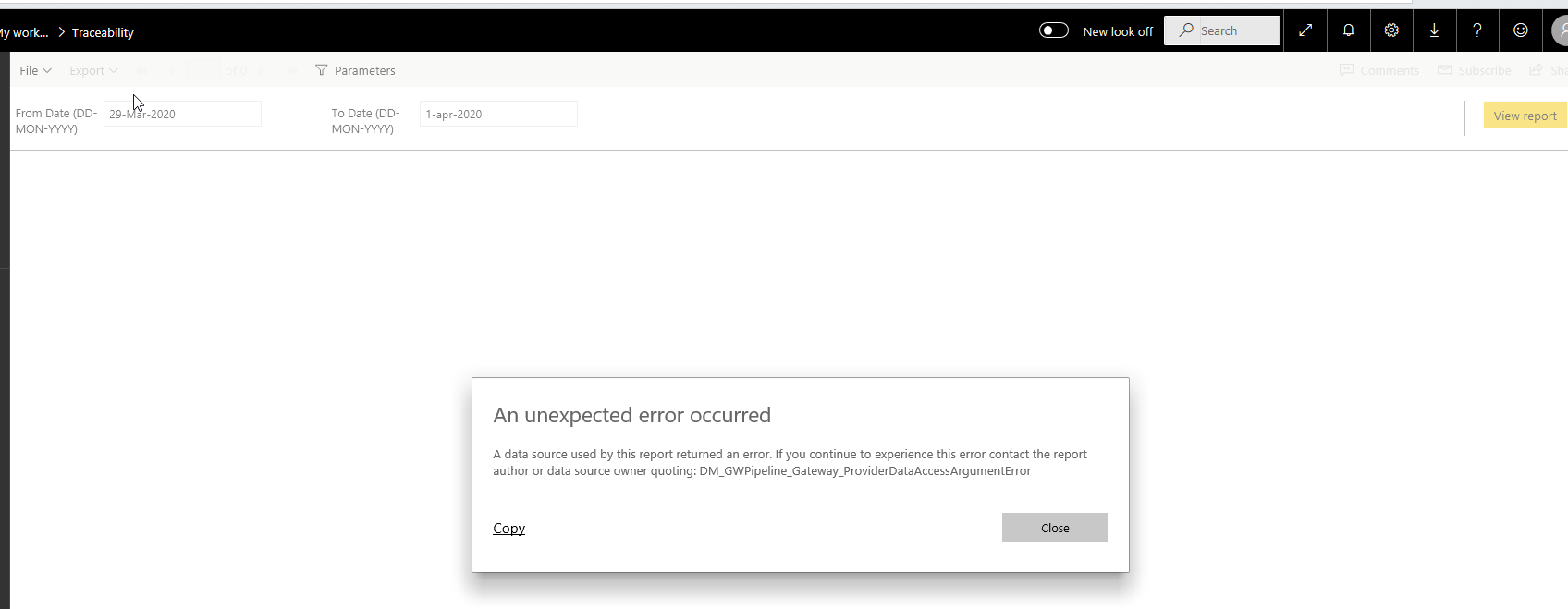Viewport: 1568px width, 609px height.
Task: Click the Comments speech bubble icon
Action: pyautogui.click(x=1346, y=70)
